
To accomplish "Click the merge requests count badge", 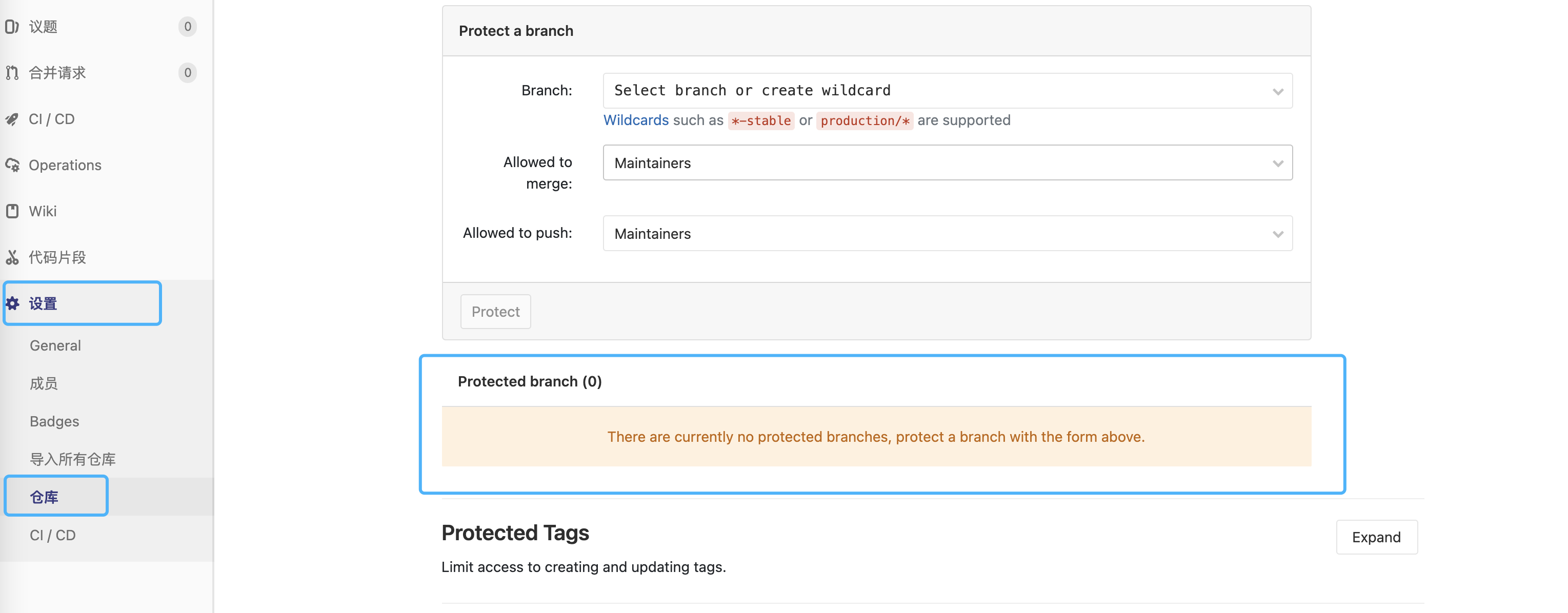I will pos(188,73).
